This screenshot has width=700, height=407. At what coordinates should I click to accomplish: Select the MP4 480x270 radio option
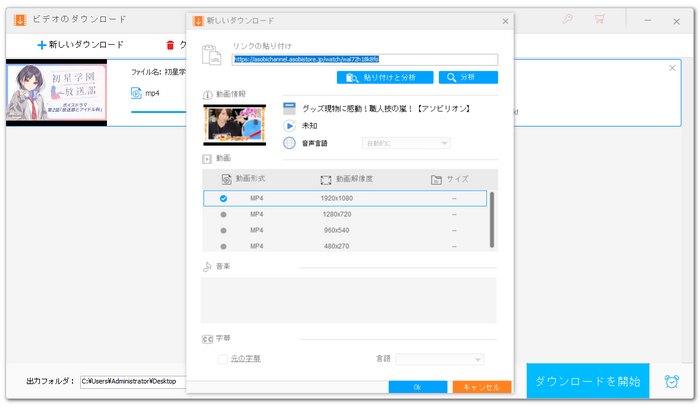tap(223, 246)
